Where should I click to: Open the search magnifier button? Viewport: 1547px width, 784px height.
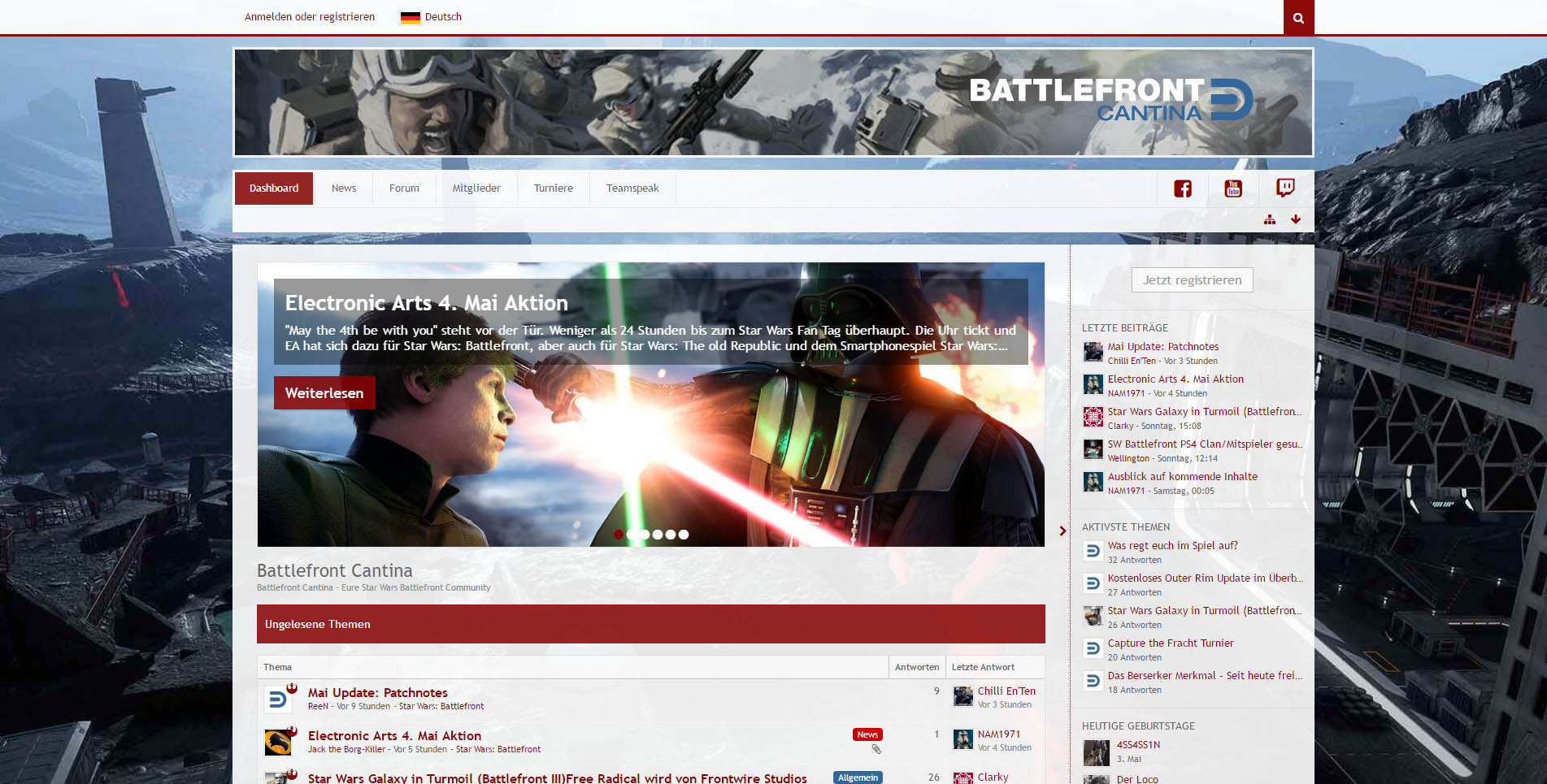(1298, 17)
